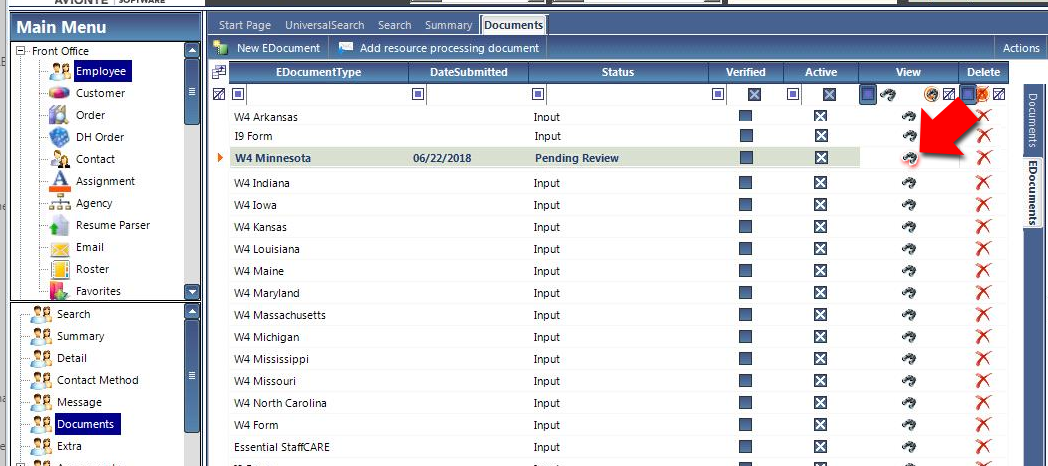Toggle the Verified filter checkbox in filter row
1048x466 pixels.
755,95
